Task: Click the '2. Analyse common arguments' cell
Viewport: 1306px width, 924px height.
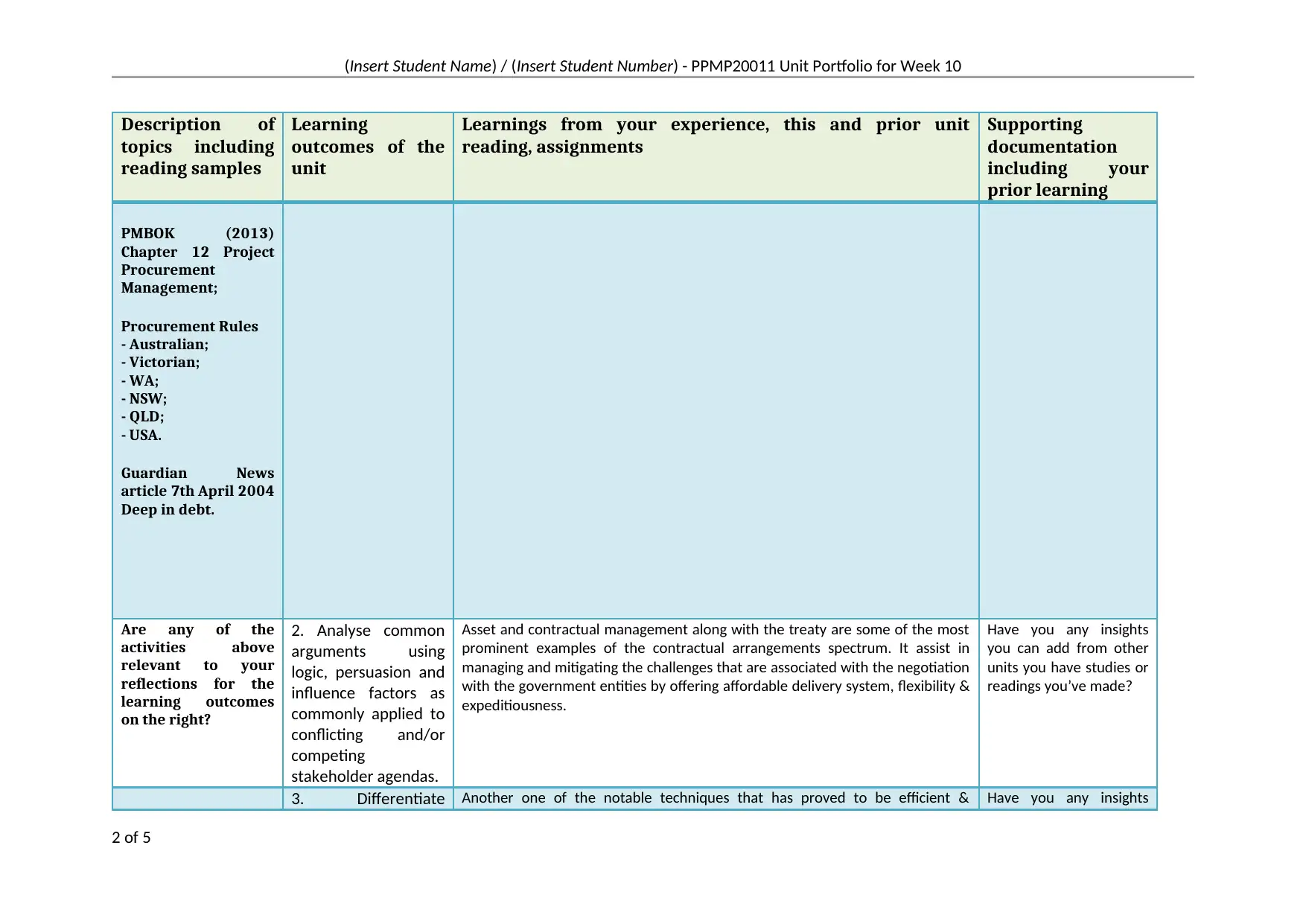Action: (x=368, y=703)
